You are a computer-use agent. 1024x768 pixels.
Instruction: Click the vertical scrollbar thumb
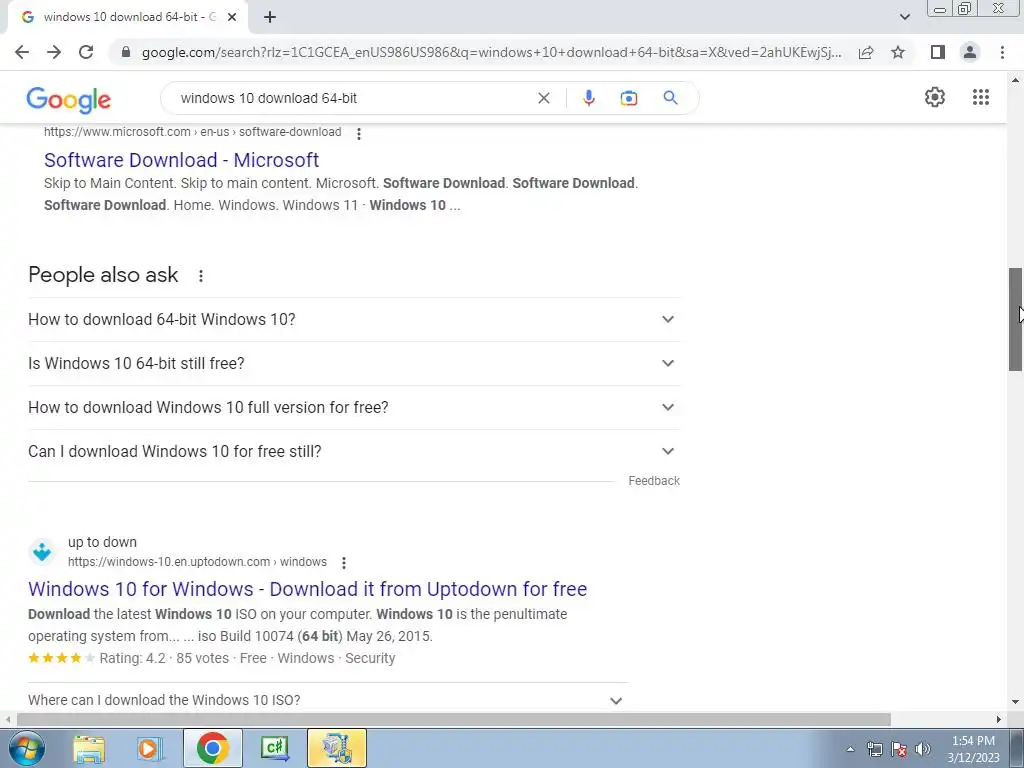(x=1015, y=319)
